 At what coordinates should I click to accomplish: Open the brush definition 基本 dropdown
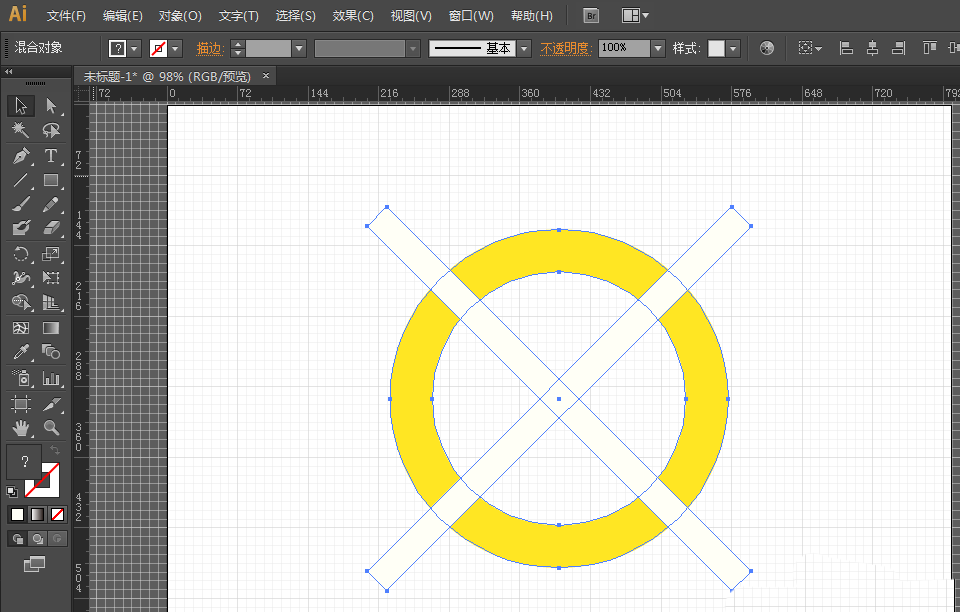point(524,48)
